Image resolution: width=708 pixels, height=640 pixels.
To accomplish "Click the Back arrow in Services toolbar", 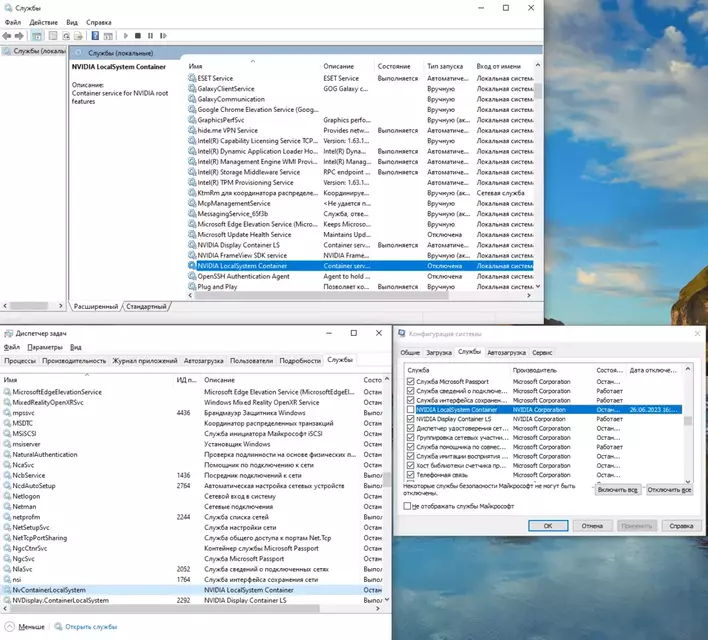I will (x=7, y=36).
